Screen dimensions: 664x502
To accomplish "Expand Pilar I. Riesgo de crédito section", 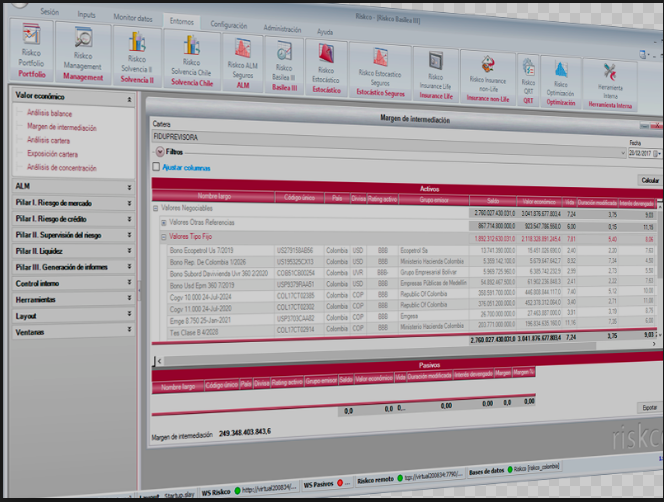I will click(x=129, y=219).
